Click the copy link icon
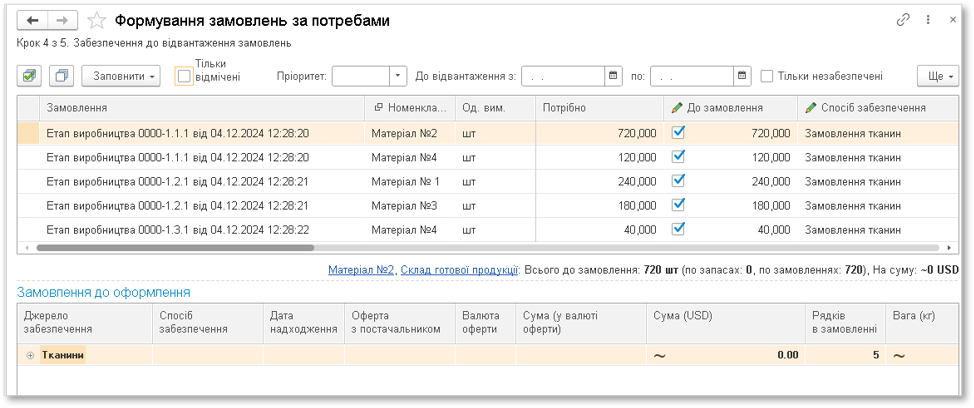 tap(904, 19)
